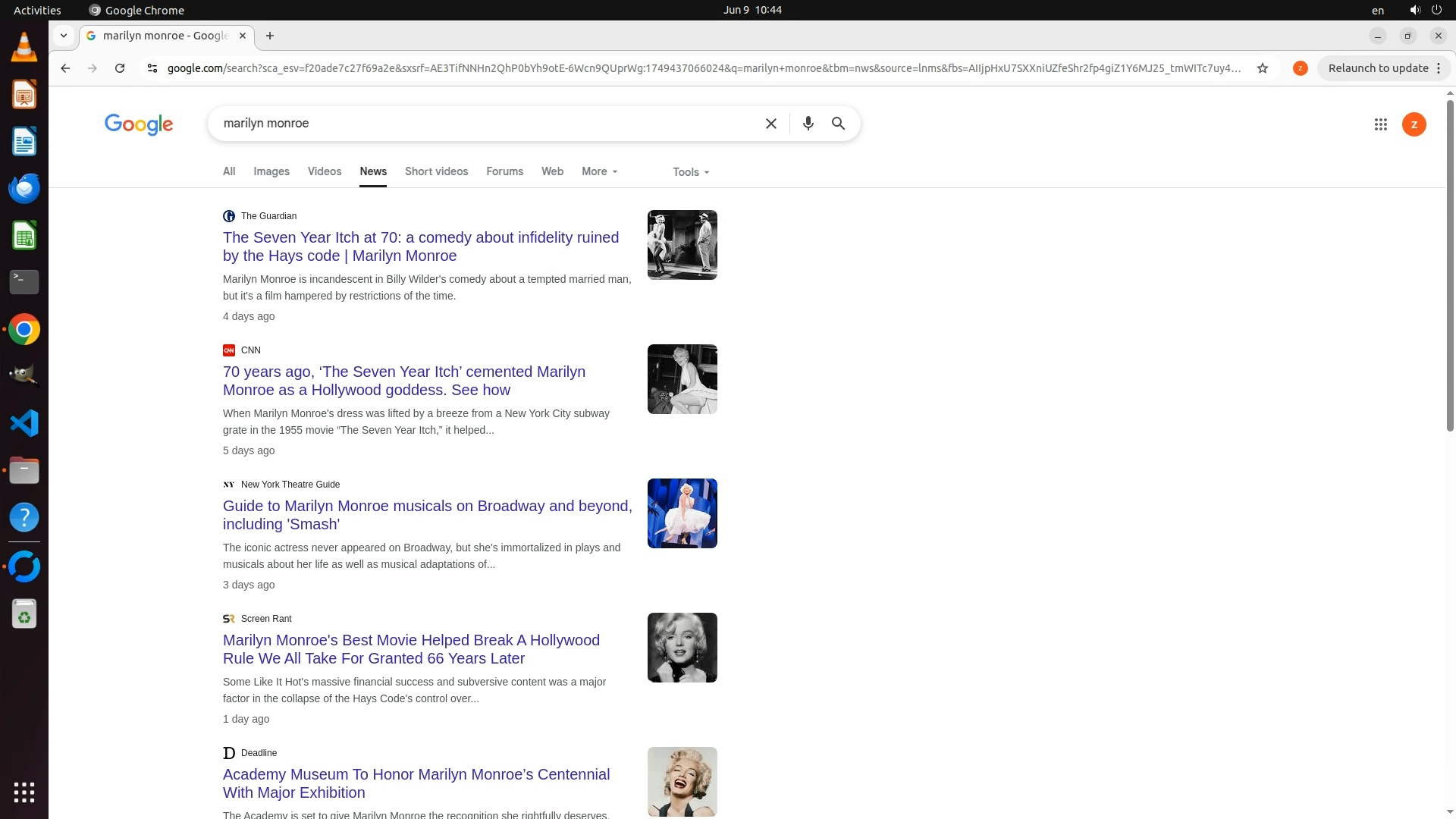This screenshot has height=819, width=1456.
Task: Open the Tools dropdown
Action: click(690, 172)
